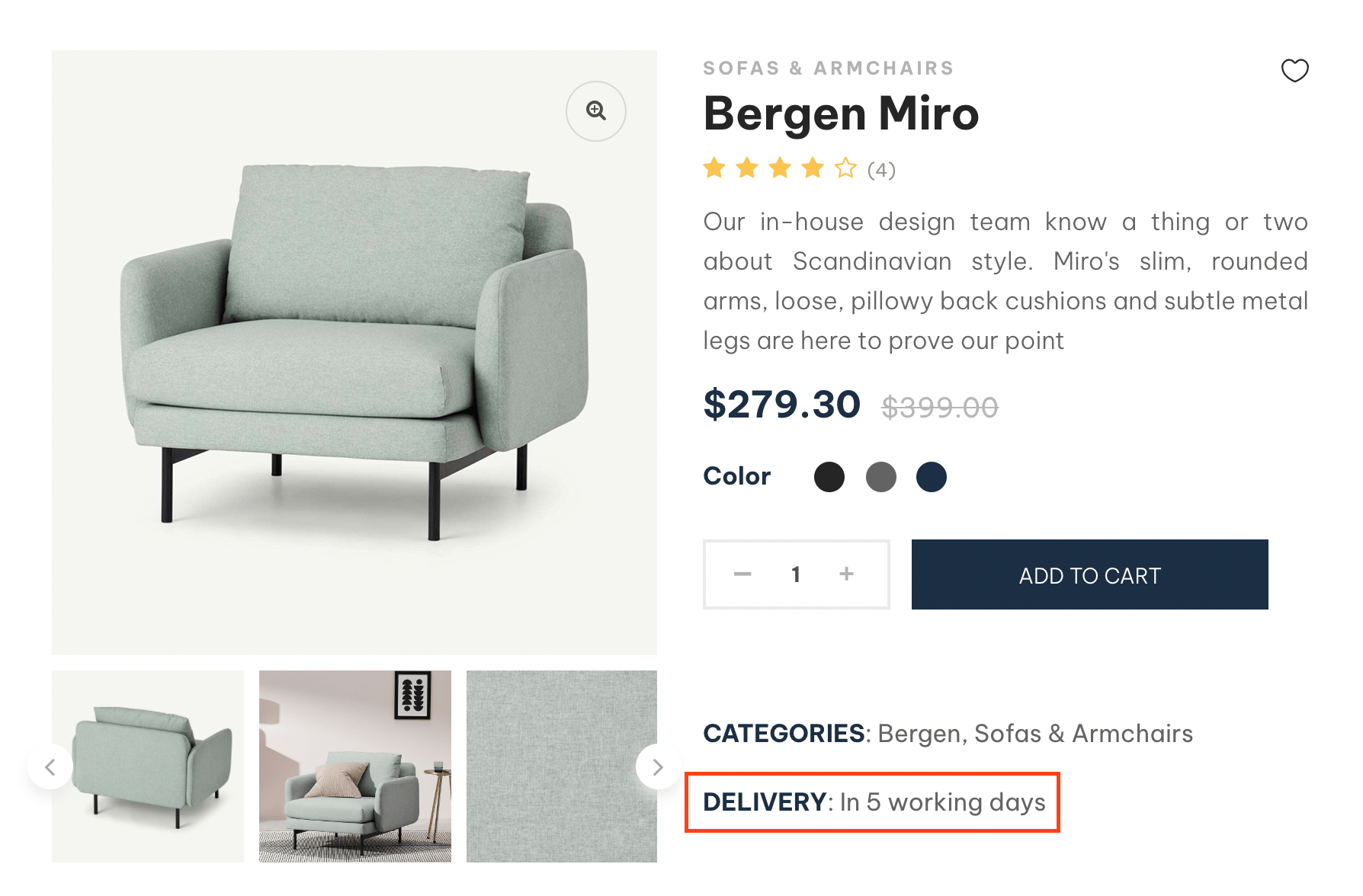Open Sofas & Armchairs category link at bottom
The image size is (1363, 896).
[x=1083, y=734]
